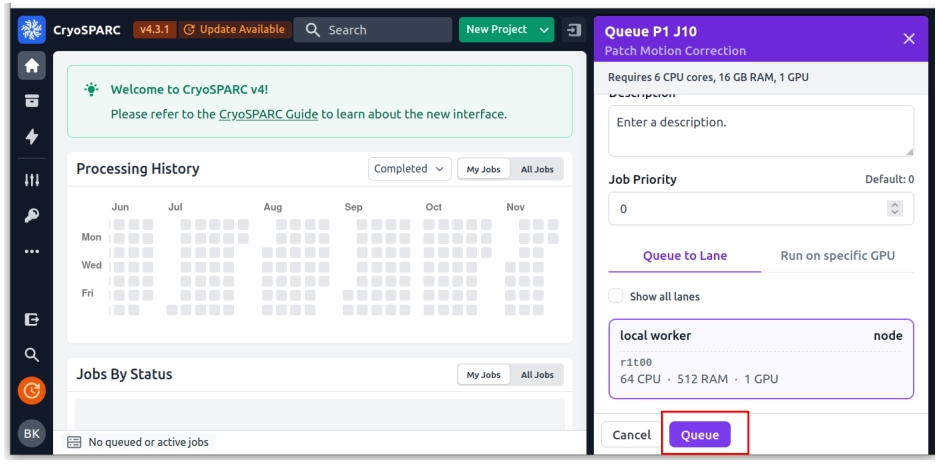939x464 pixels.
Task: Open the CryoSPARC Guide link
Action: pyautogui.click(x=268, y=114)
